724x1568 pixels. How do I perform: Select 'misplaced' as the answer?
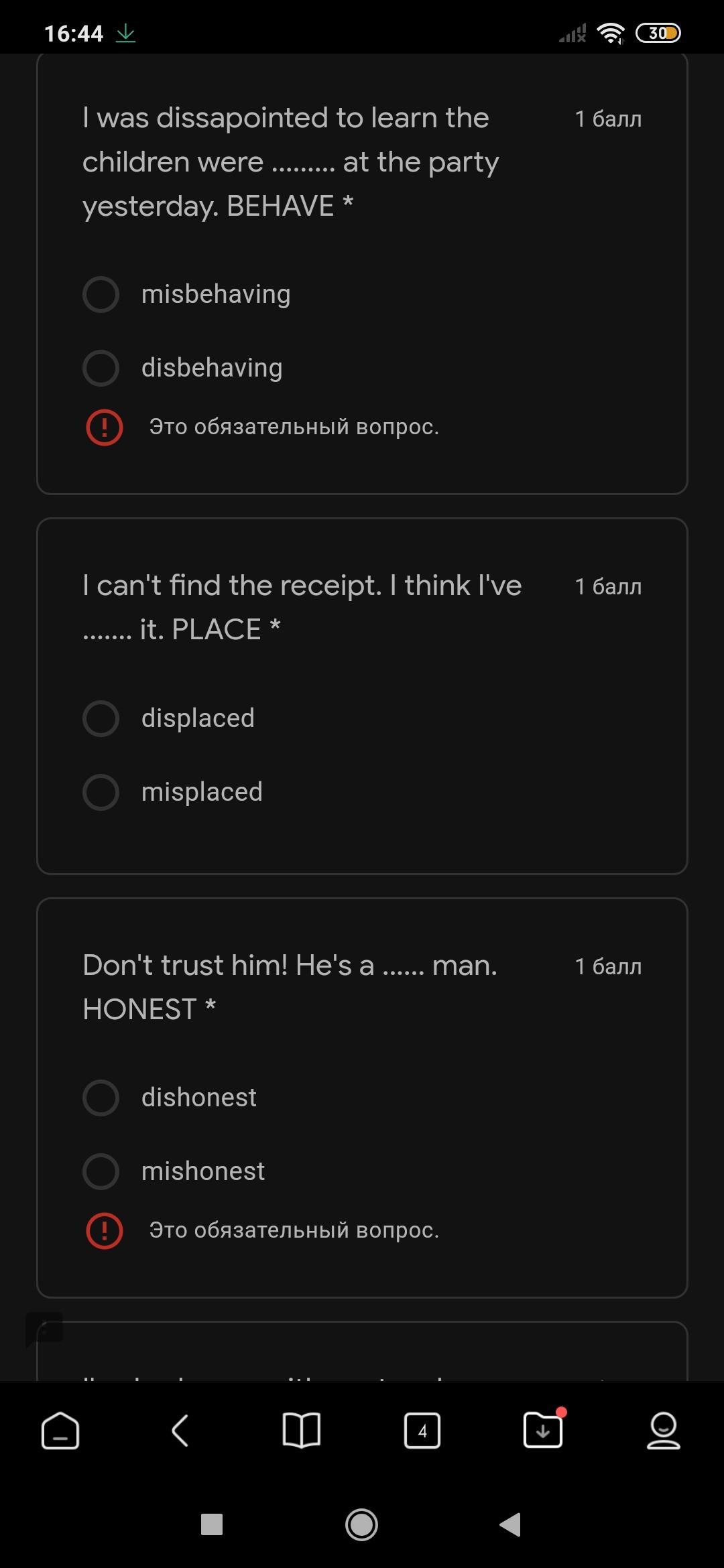pyautogui.click(x=101, y=792)
